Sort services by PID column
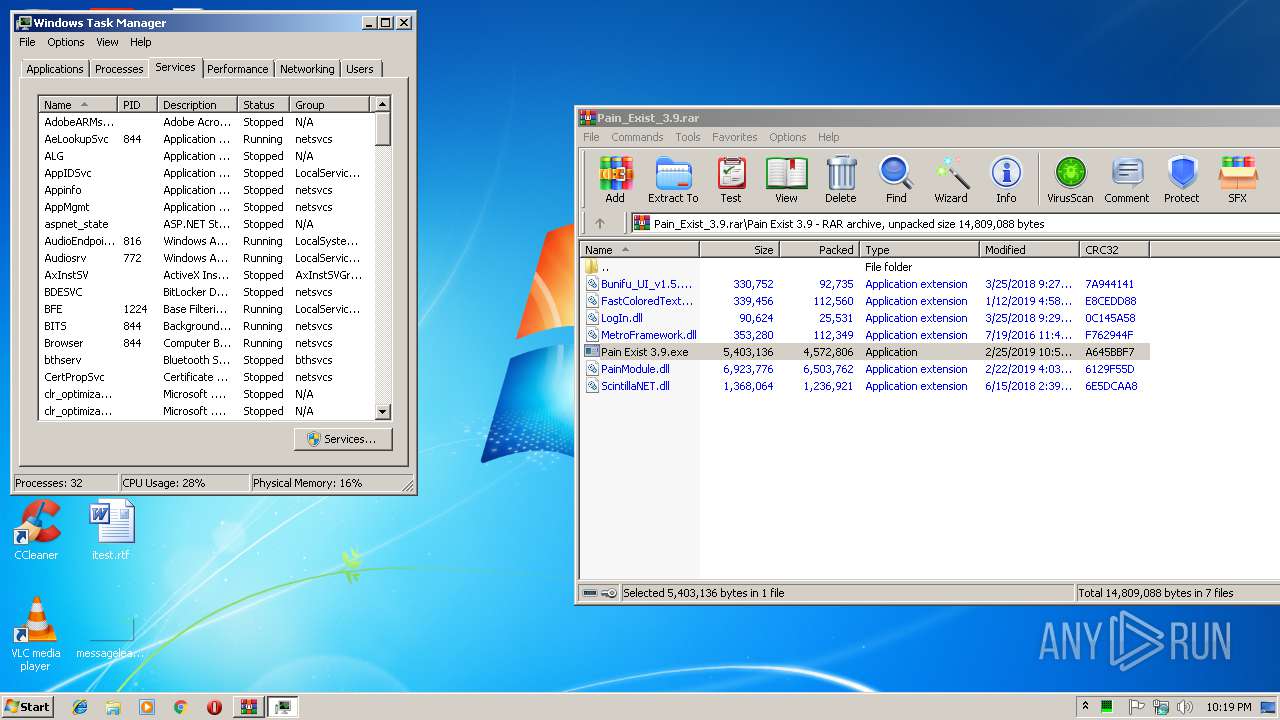Viewport: 1280px width, 720px height. pos(138,105)
